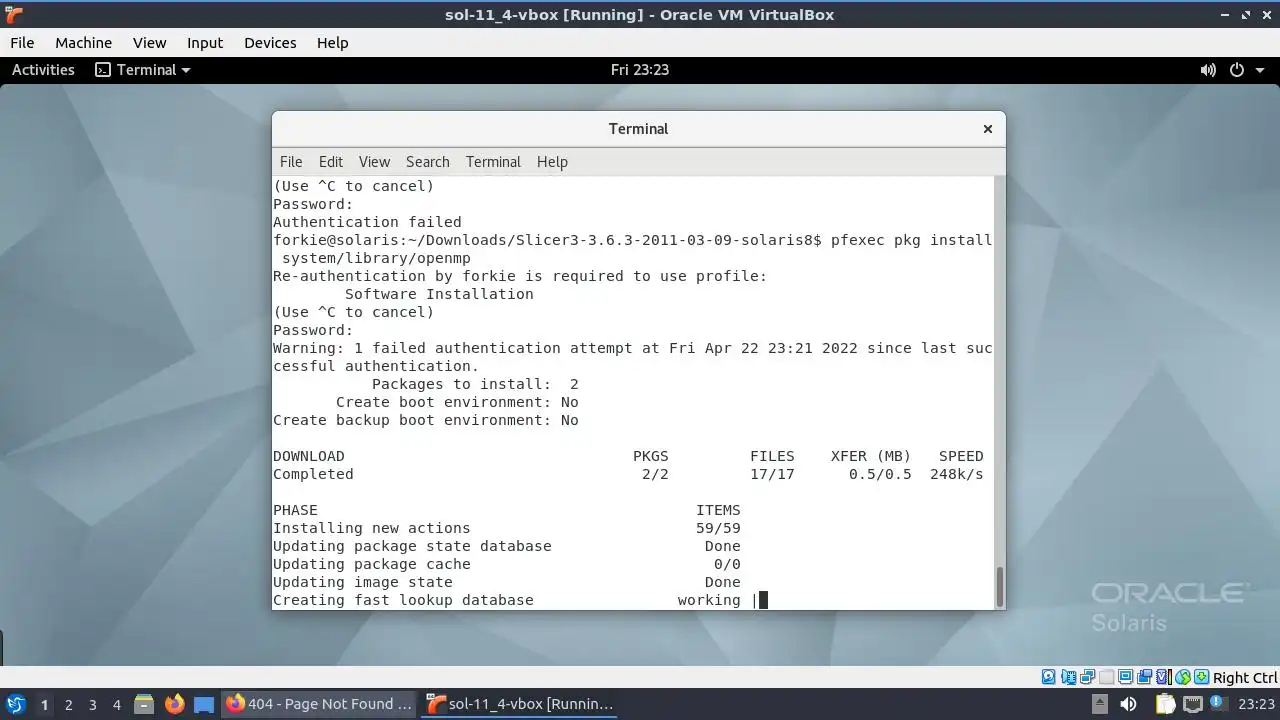This screenshot has height=720, width=1280.
Task: Click the VirtualBox mouse integration icon
Action: pyautogui.click(x=1183, y=677)
